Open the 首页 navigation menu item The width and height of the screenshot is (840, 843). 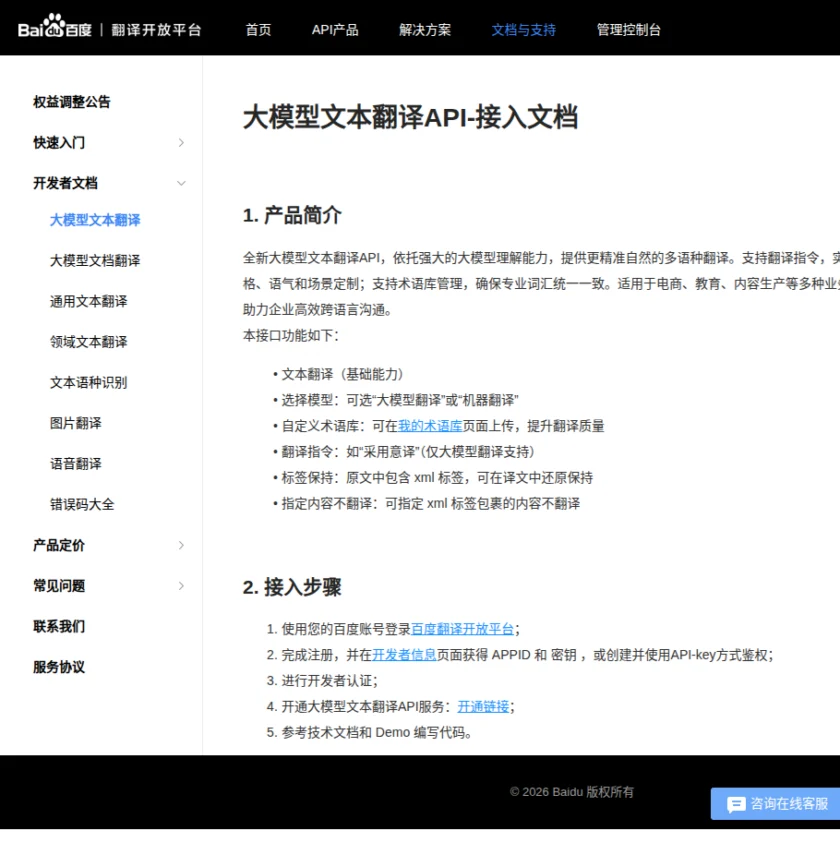[x=257, y=30]
